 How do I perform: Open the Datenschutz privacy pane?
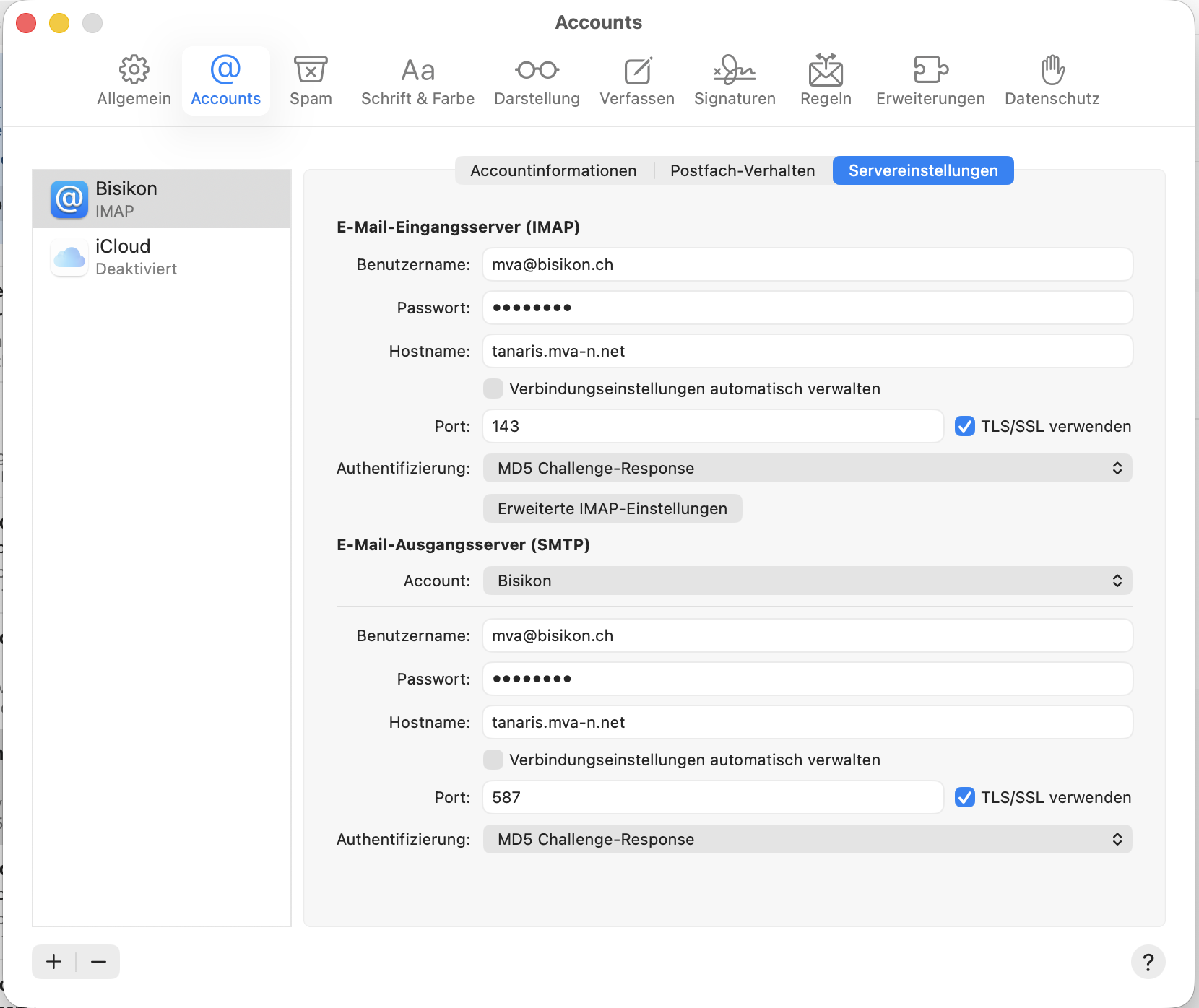pyautogui.click(x=1052, y=80)
